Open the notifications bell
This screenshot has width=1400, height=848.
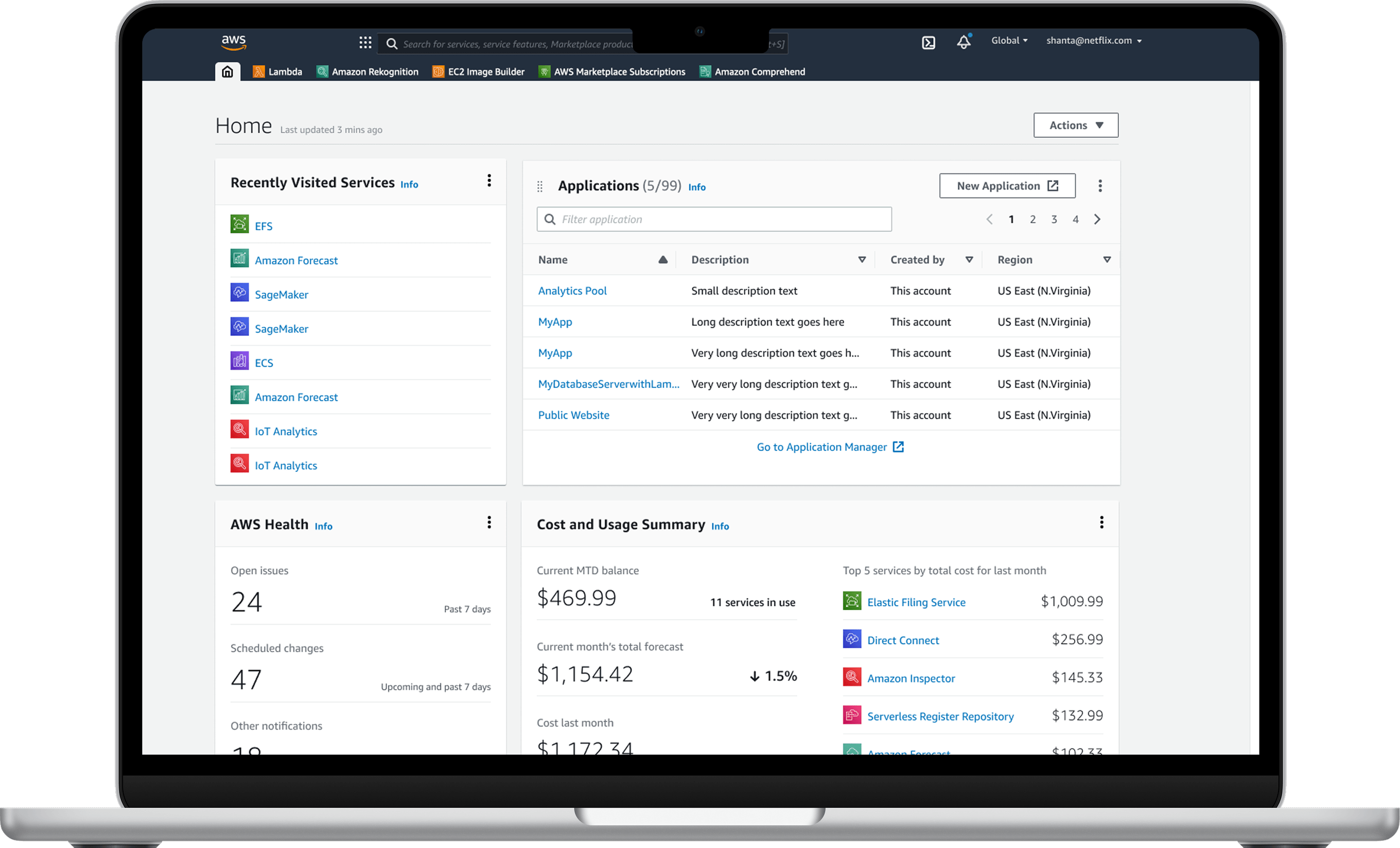(964, 42)
